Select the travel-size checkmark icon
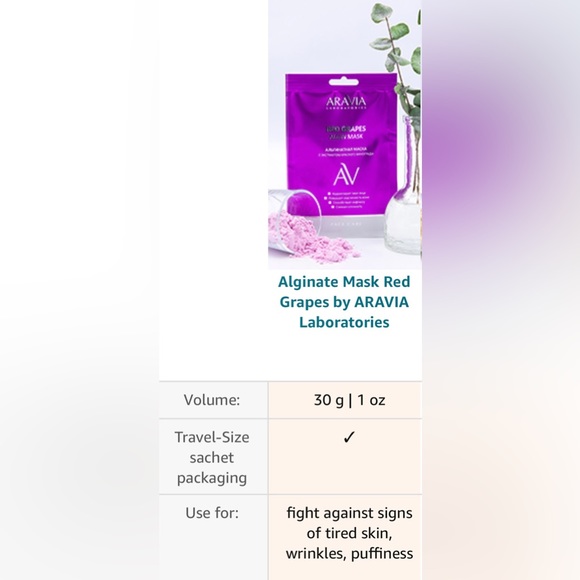Image resolution: width=580 pixels, height=580 pixels. pyautogui.click(x=349, y=437)
